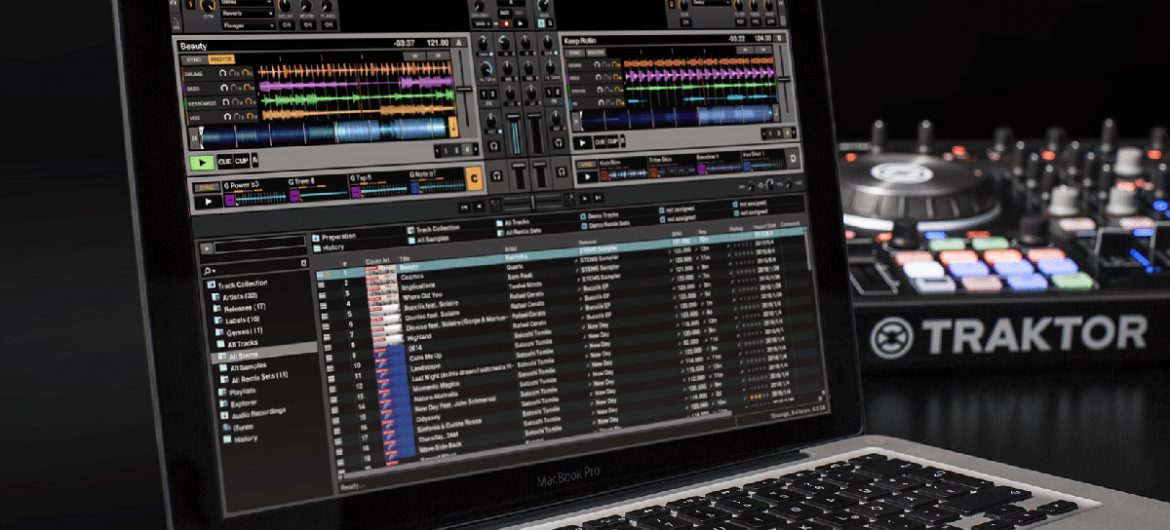Toggle SYNC on Remix Deck C
The image size is (1170, 530).
(x=205, y=187)
